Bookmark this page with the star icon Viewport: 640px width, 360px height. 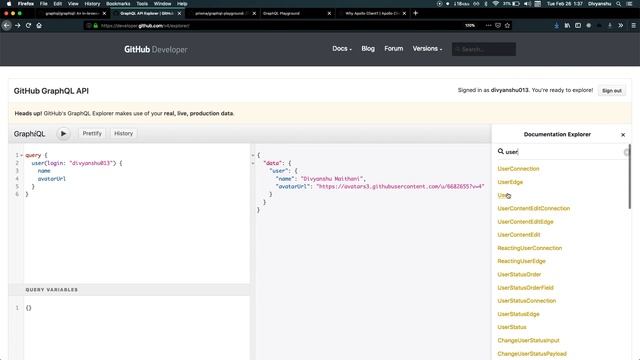(507, 25)
